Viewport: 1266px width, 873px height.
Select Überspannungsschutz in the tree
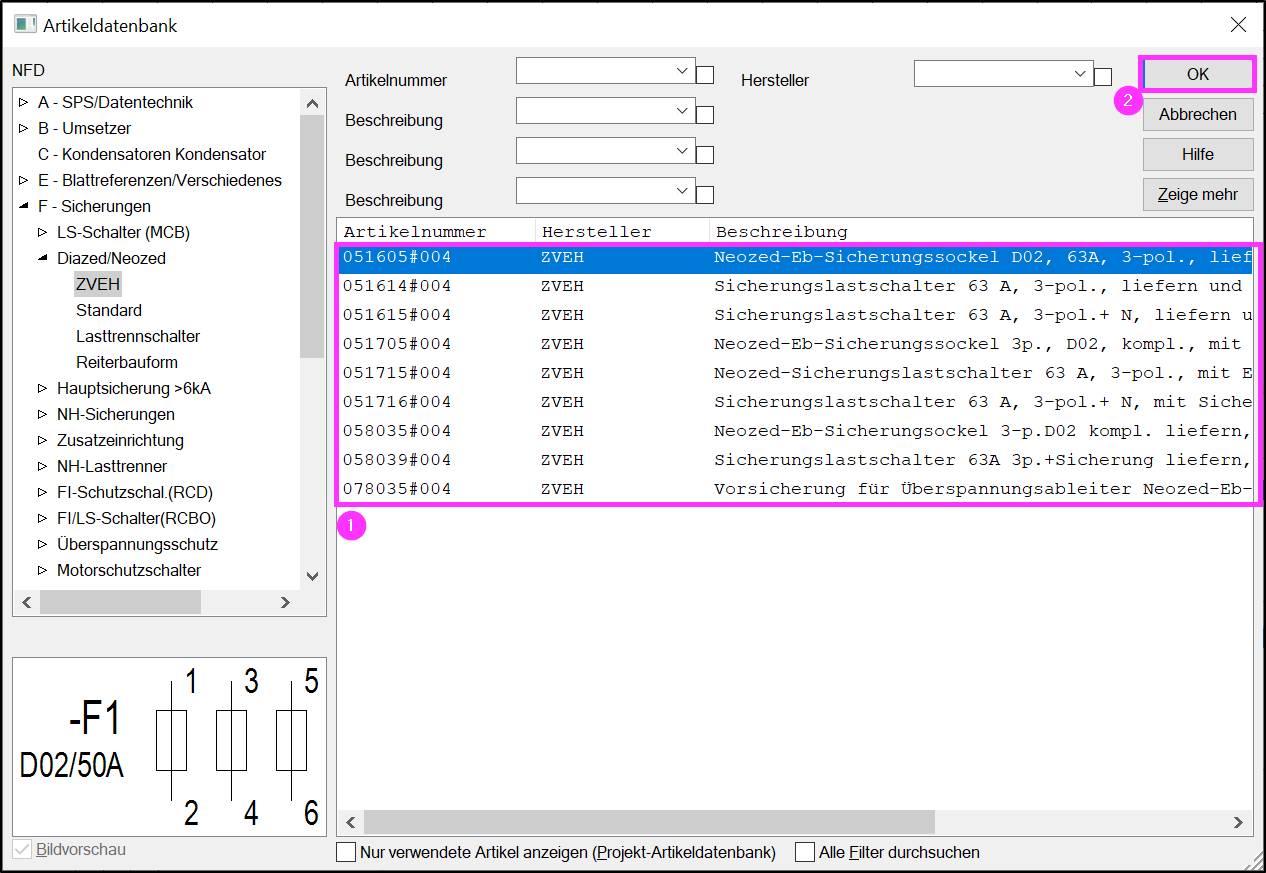click(x=137, y=544)
